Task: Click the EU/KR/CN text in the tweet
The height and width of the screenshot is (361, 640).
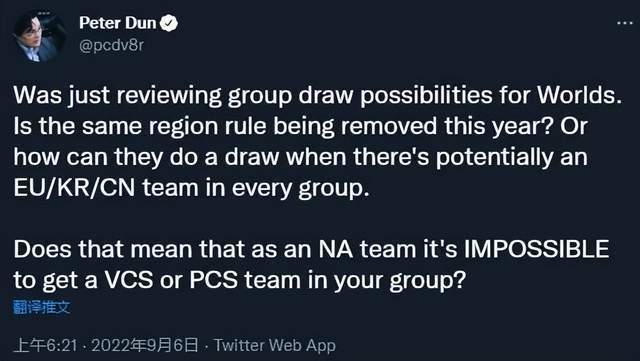Action: pos(74,188)
